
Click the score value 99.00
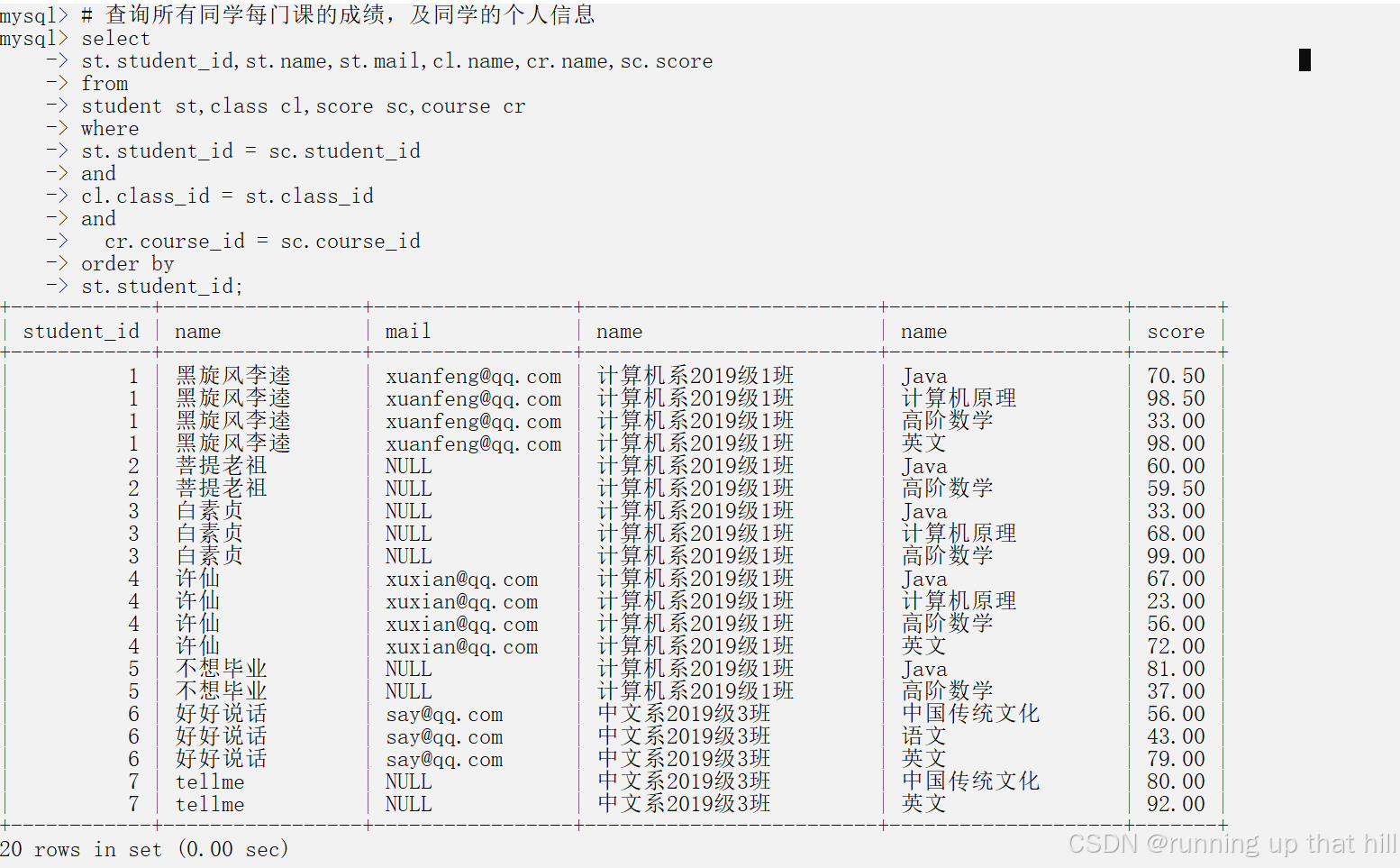point(1176,556)
